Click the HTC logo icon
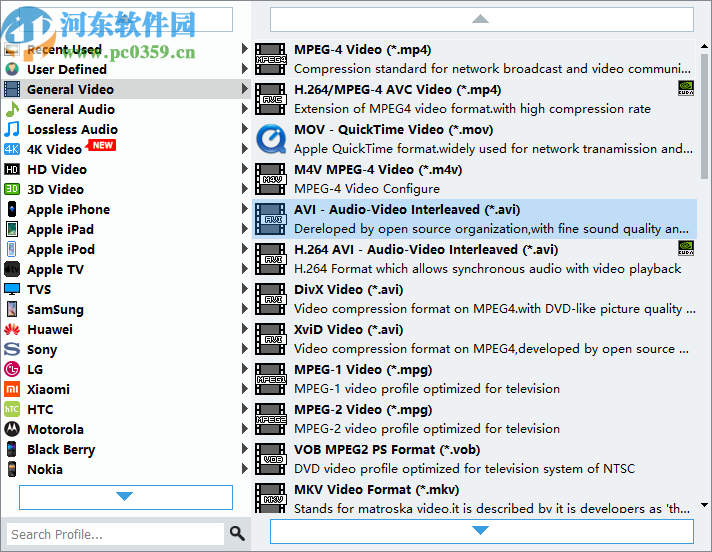This screenshot has height=552, width=712. [12, 409]
